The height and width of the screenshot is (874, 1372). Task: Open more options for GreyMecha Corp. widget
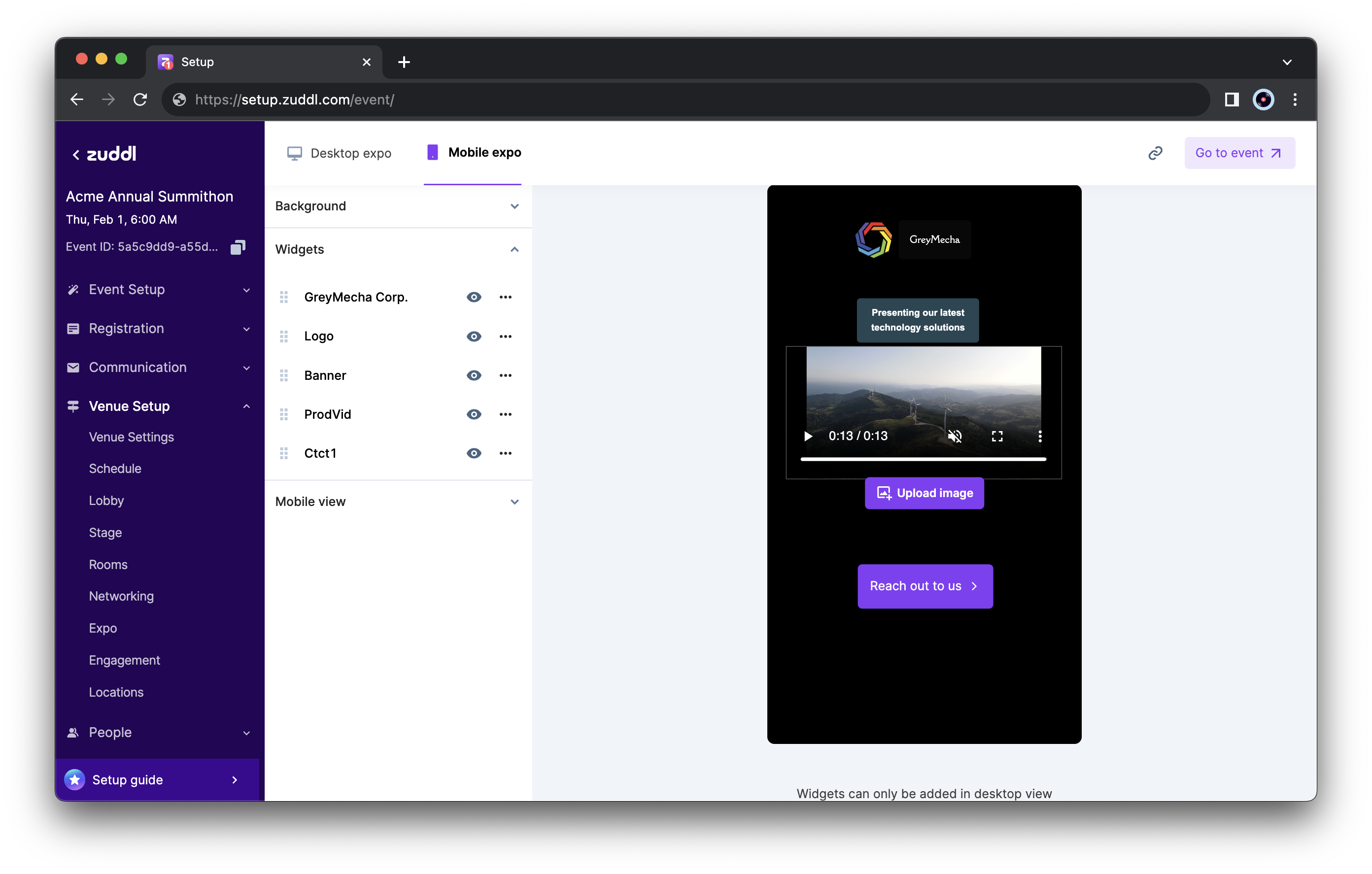coord(505,297)
